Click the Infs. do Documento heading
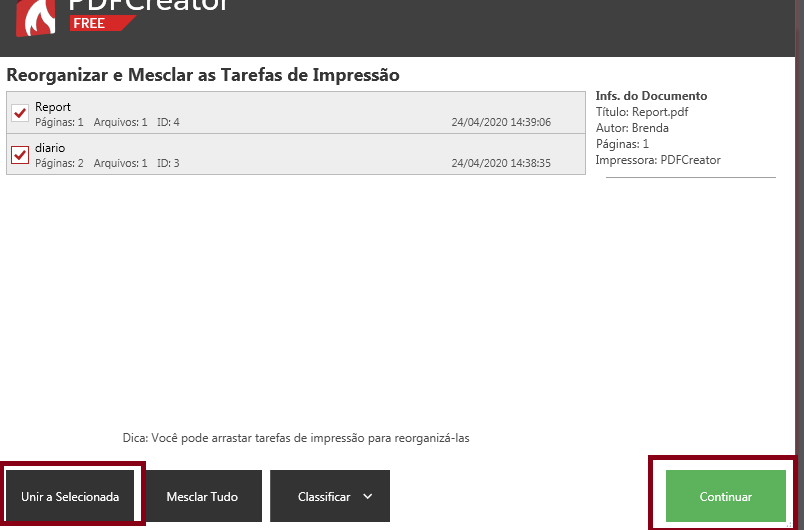This screenshot has width=804, height=530. 651,96
